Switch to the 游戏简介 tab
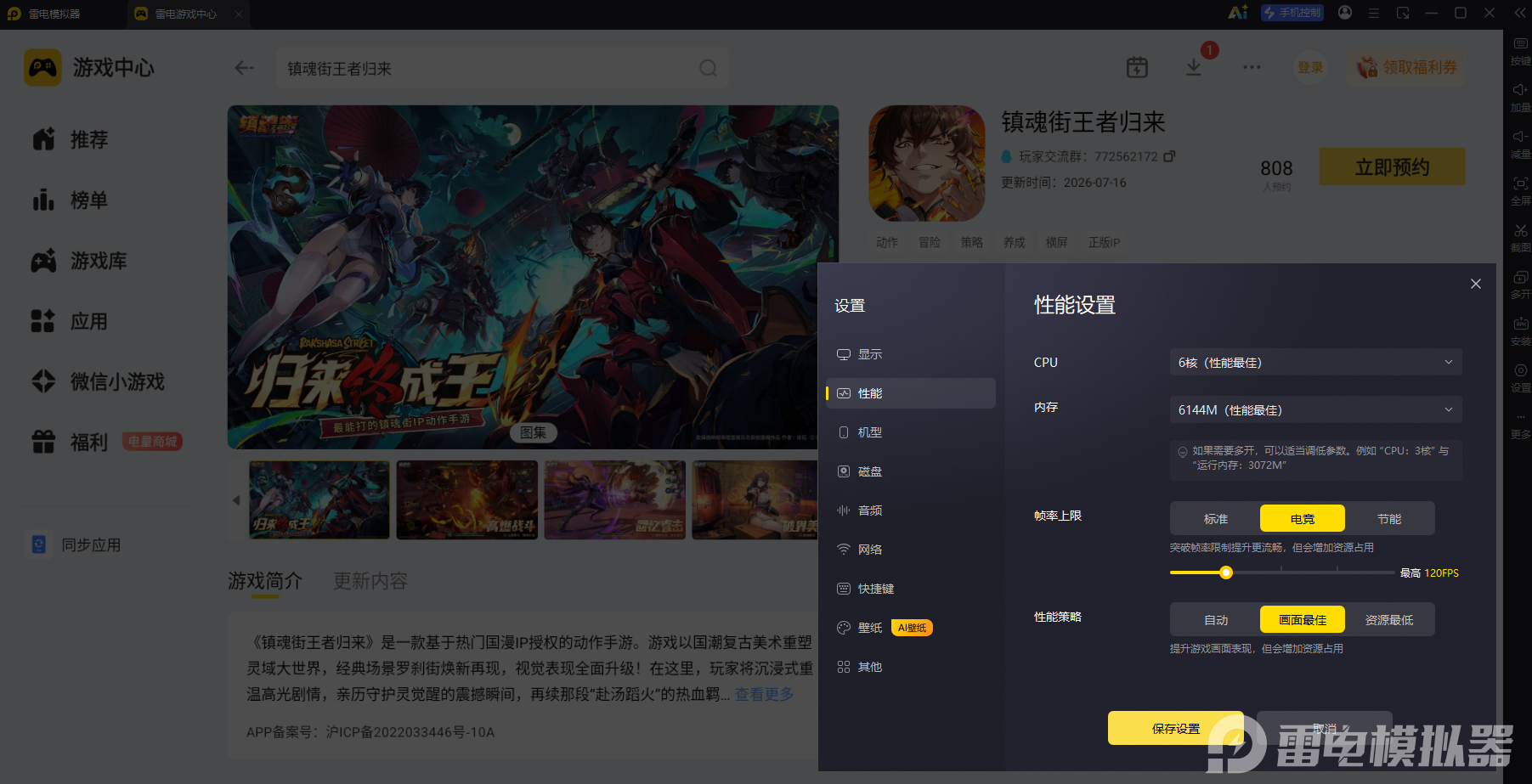Screen dimensions: 1532x784 (x=265, y=581)
